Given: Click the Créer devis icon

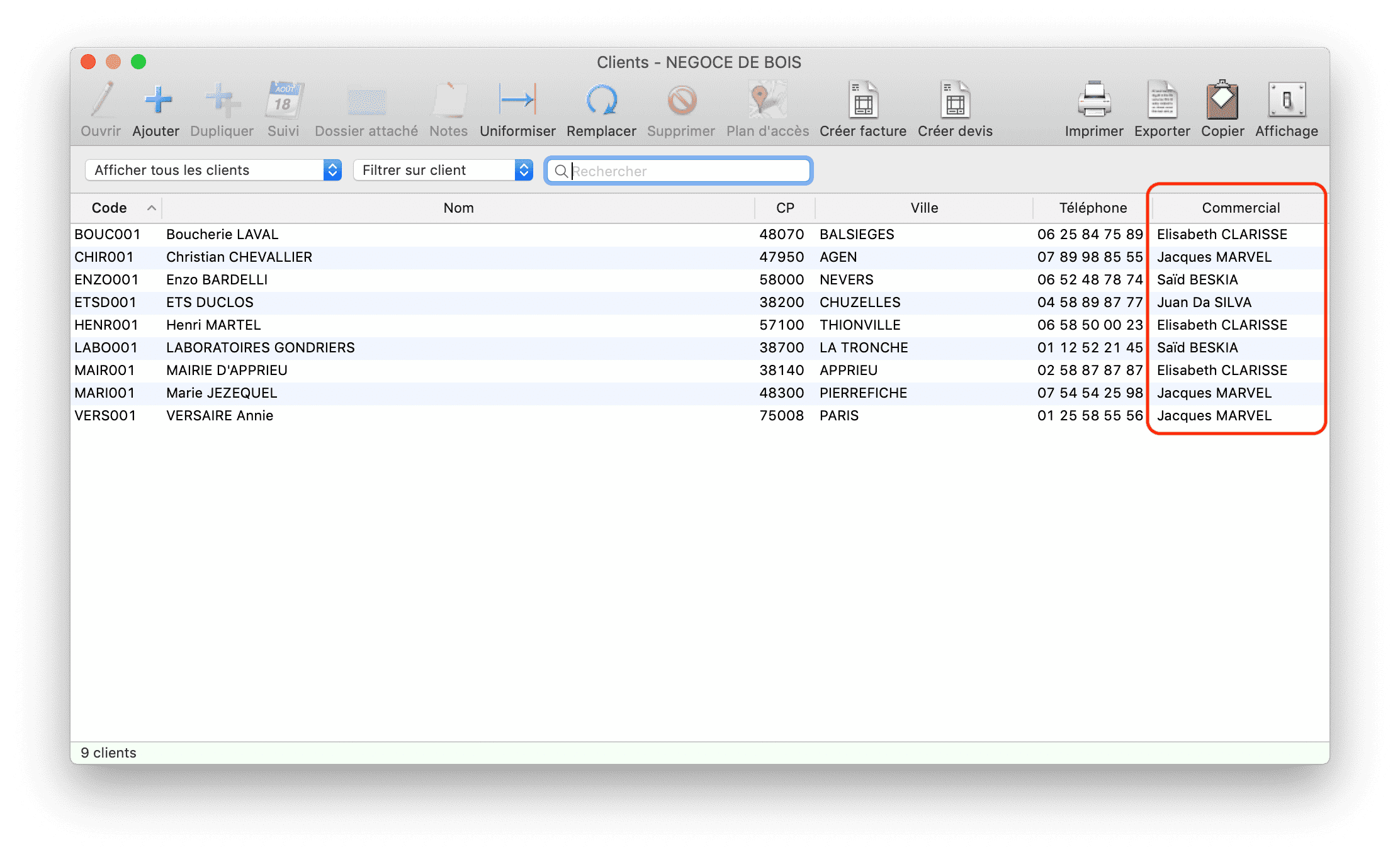Looking at the screenshot, I should (955, 100).
